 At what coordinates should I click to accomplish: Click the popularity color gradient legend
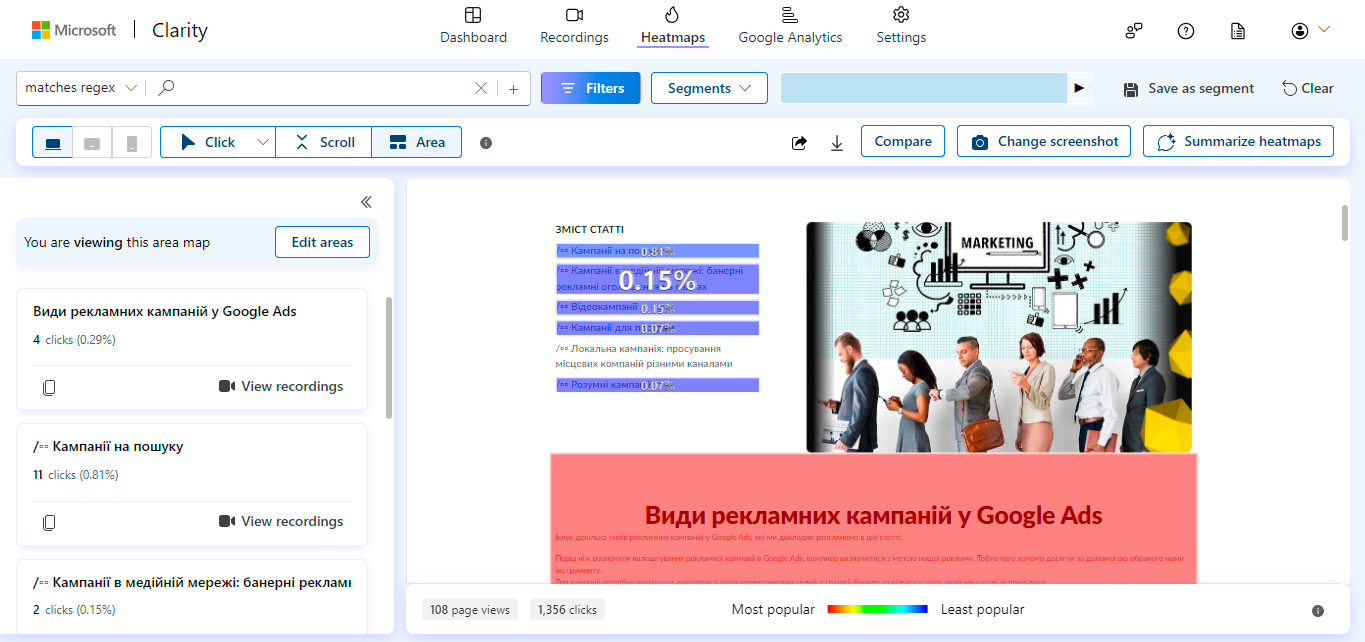(877, 609)
